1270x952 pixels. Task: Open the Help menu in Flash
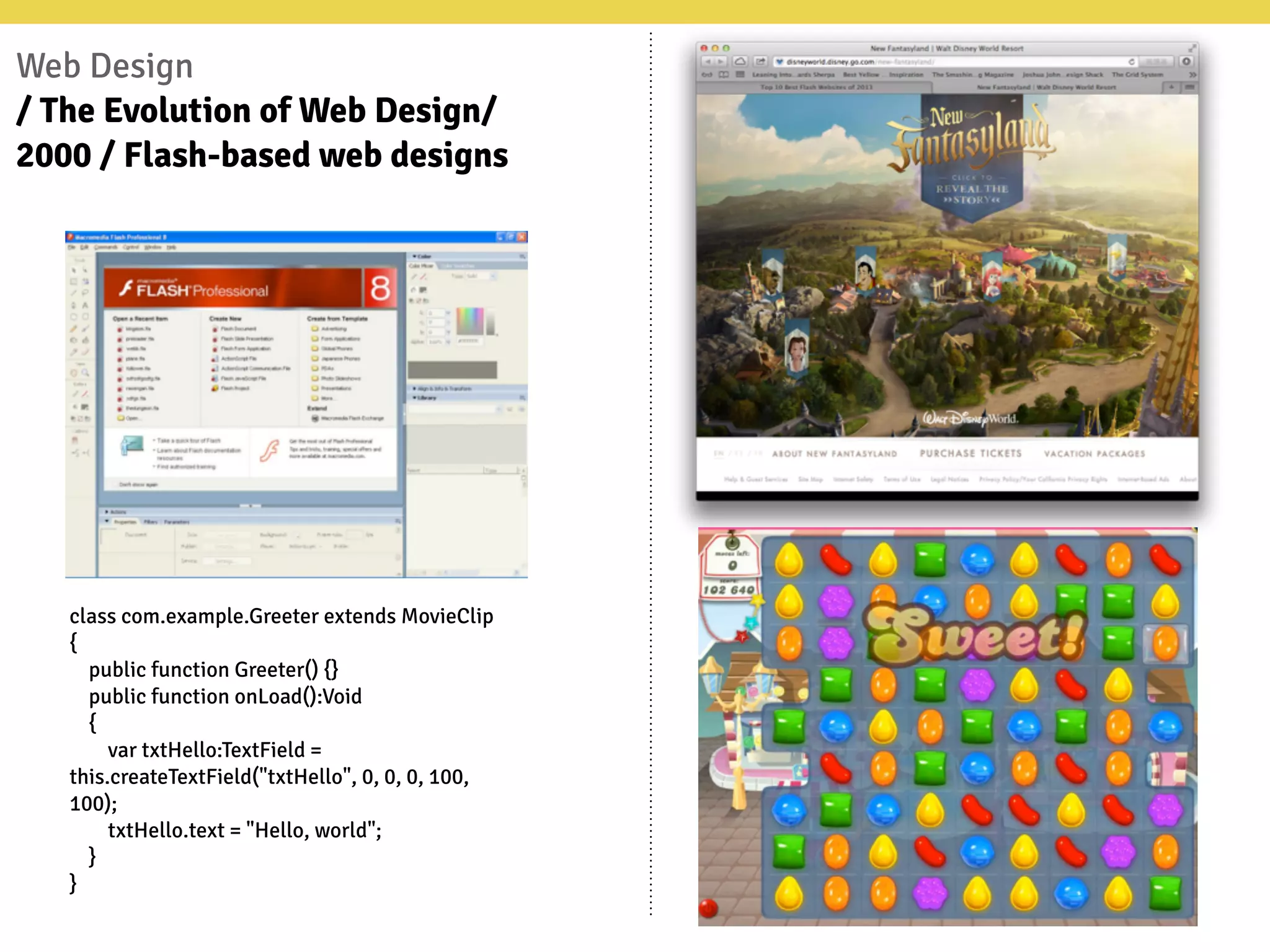[x=171, y=247]
